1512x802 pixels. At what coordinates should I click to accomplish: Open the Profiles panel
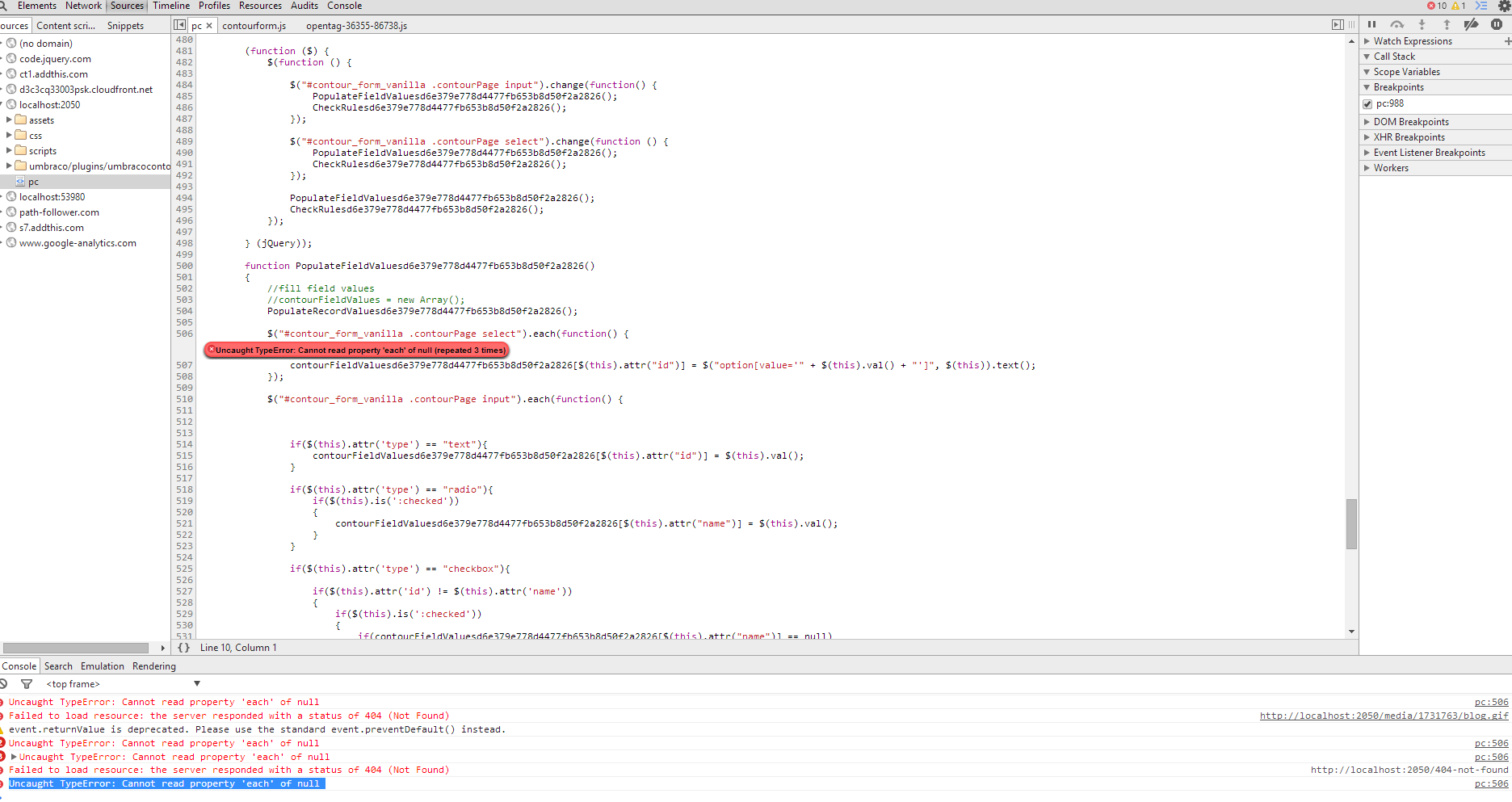[x=214, y=6]
